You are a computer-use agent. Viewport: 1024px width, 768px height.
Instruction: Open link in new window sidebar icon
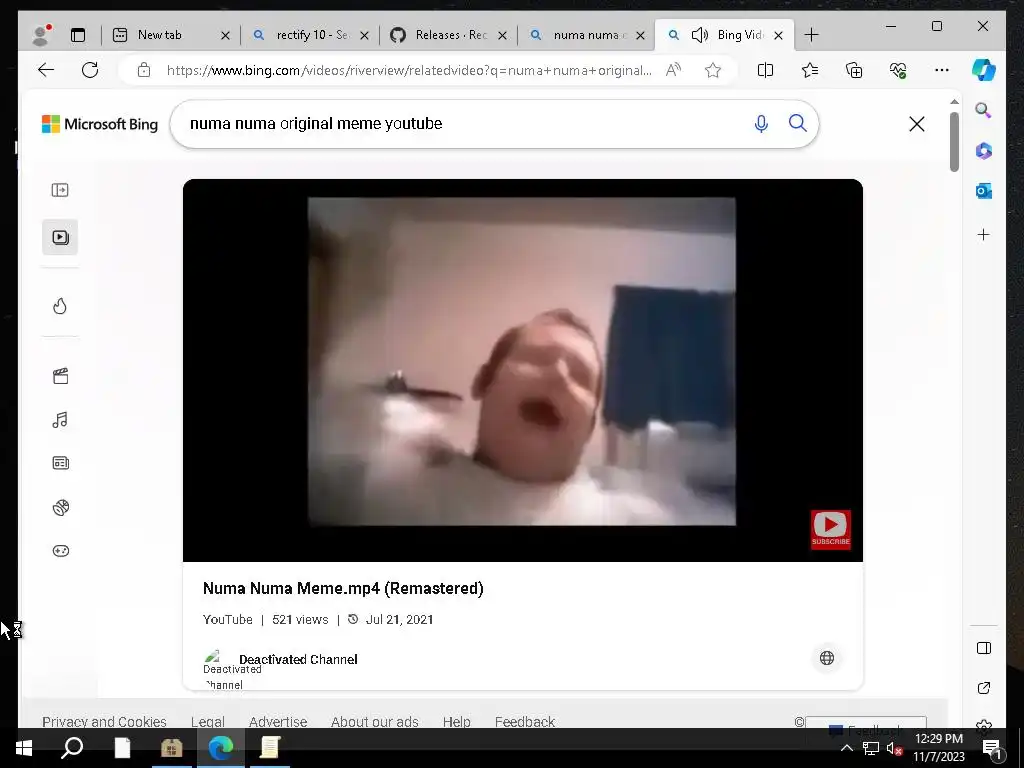tap(984, 688)
